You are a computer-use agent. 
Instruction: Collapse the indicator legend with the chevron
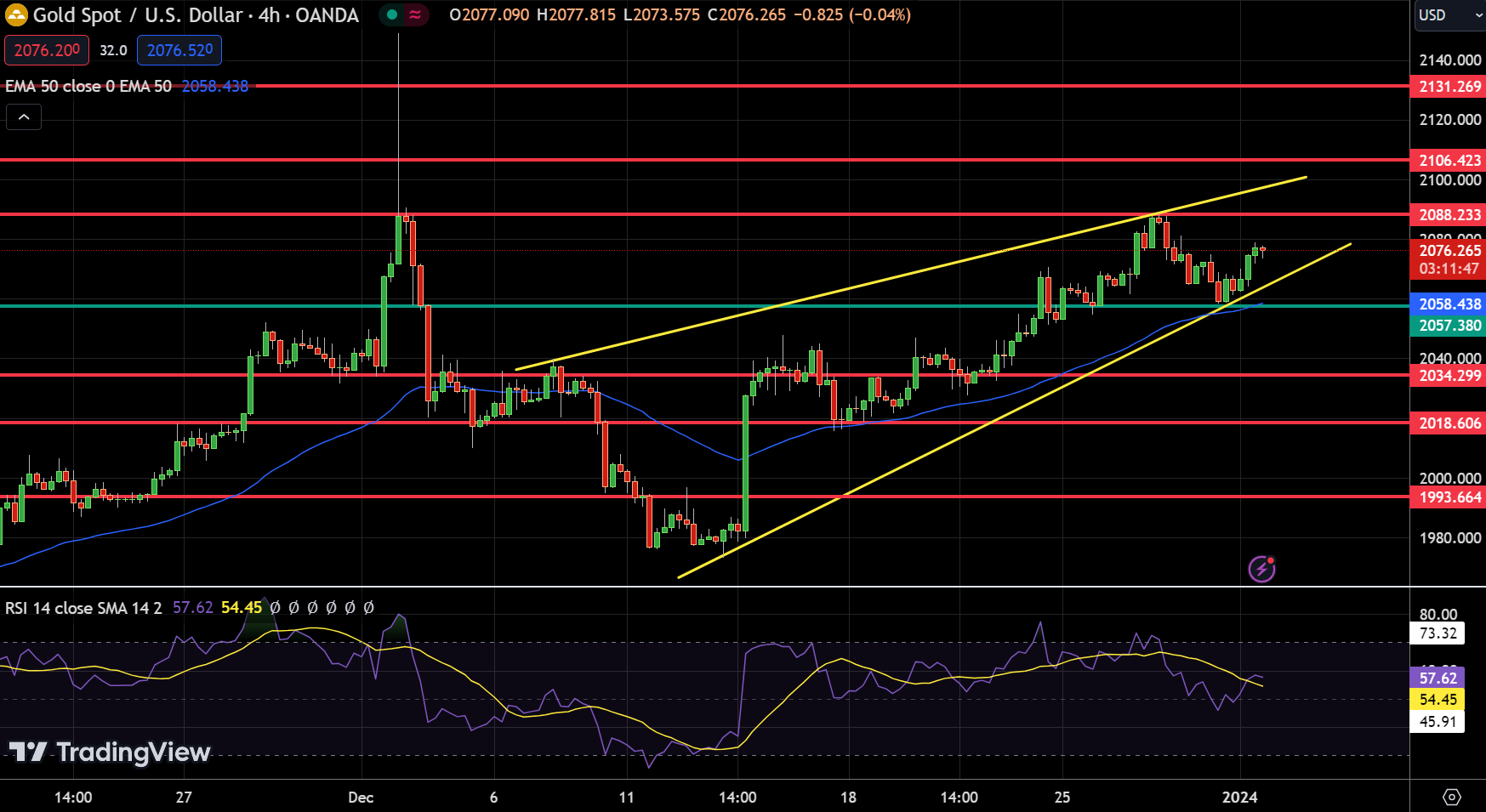pos(24,116)
